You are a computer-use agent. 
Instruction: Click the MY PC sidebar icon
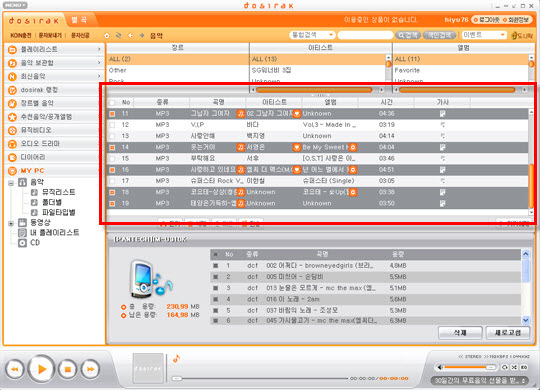click(x=12, y=171)
